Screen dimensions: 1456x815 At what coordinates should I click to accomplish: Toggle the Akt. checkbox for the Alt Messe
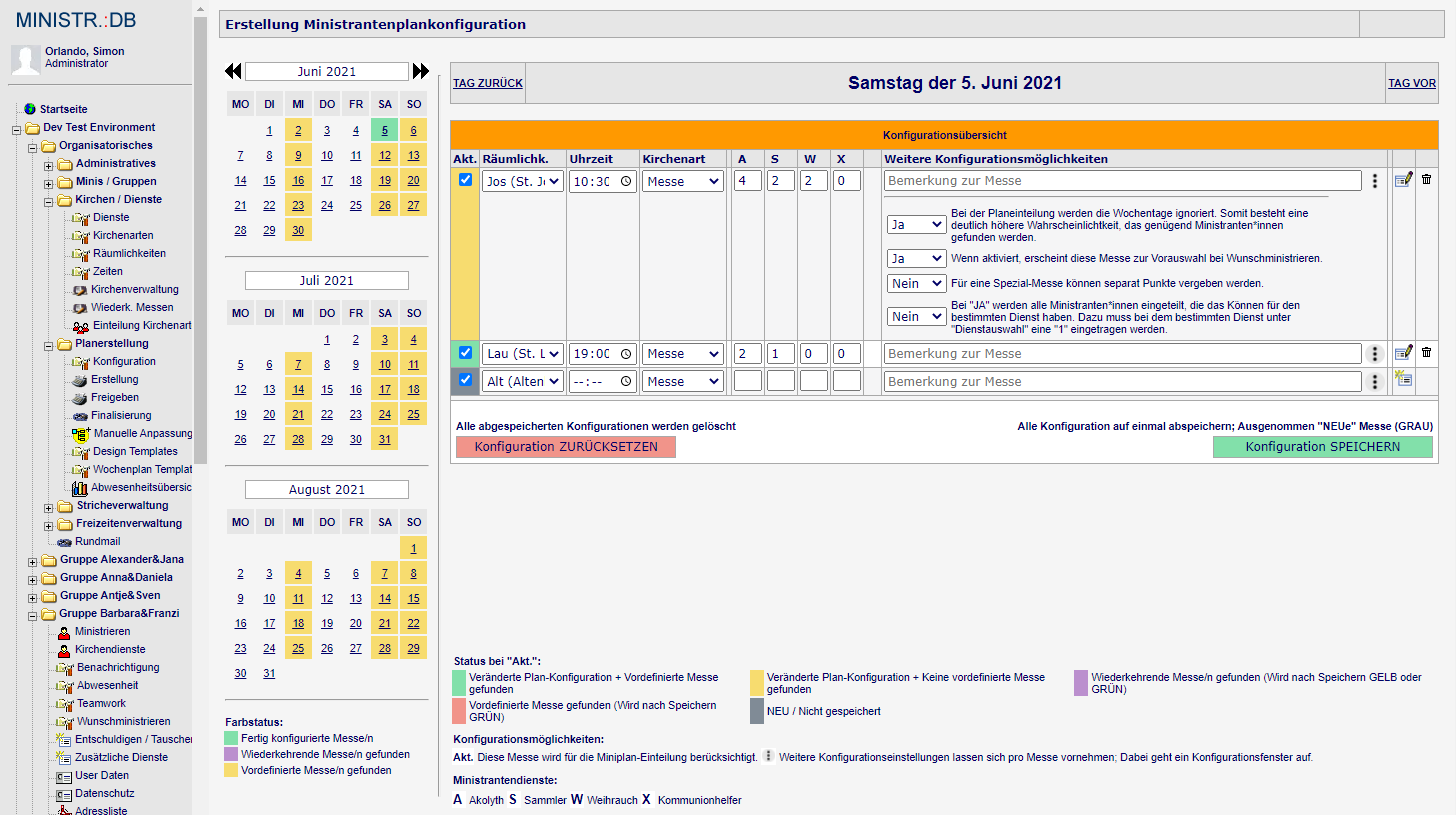pos(465,379)
